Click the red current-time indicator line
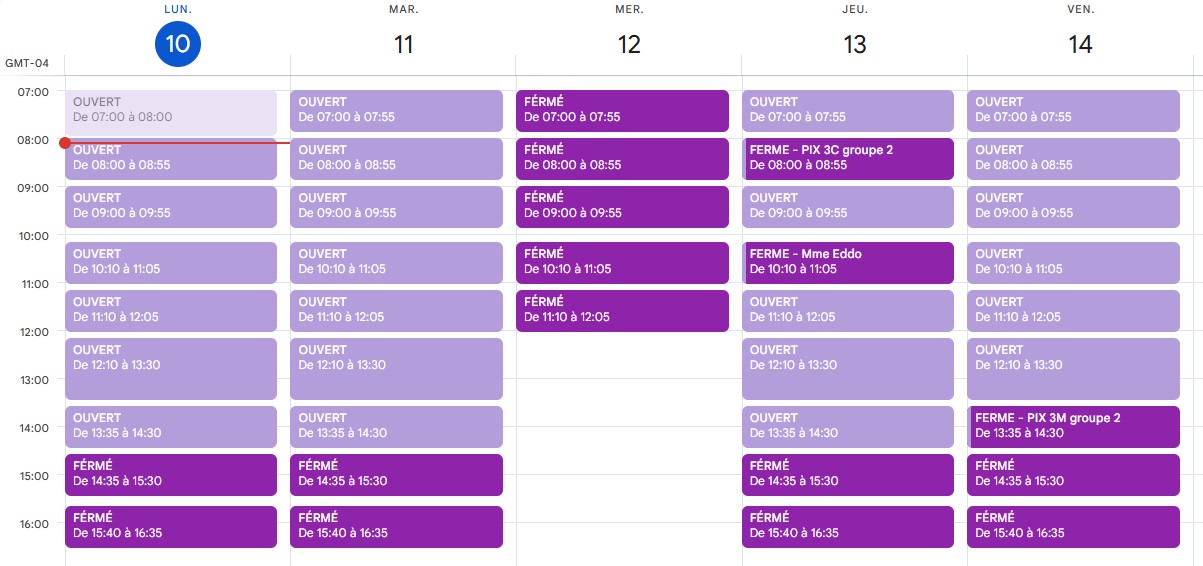 178,142
